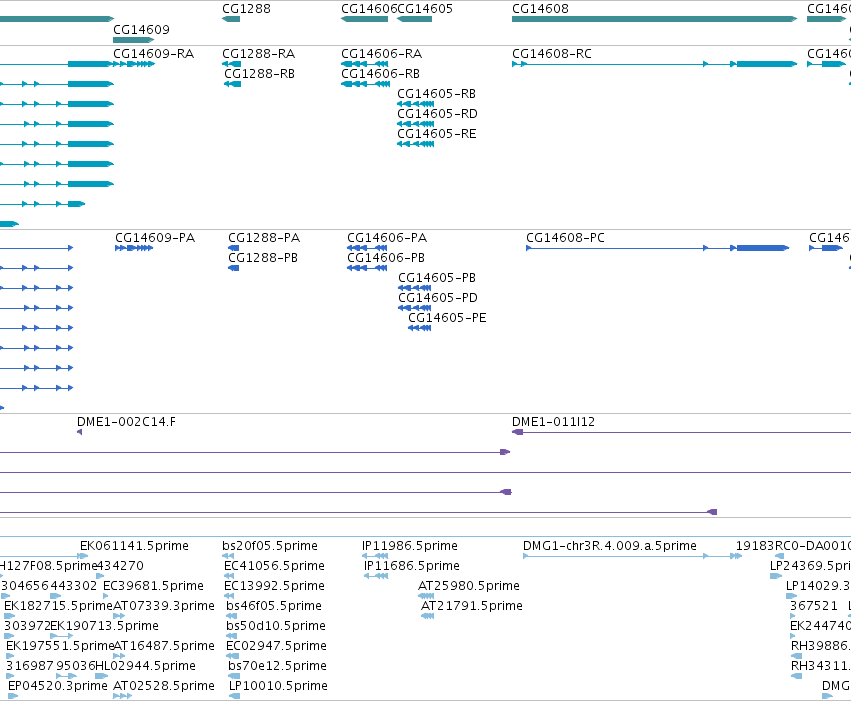
Task: Select bs70e12.5prime EST
Action: pyautogui.click(x=234, y=677)
